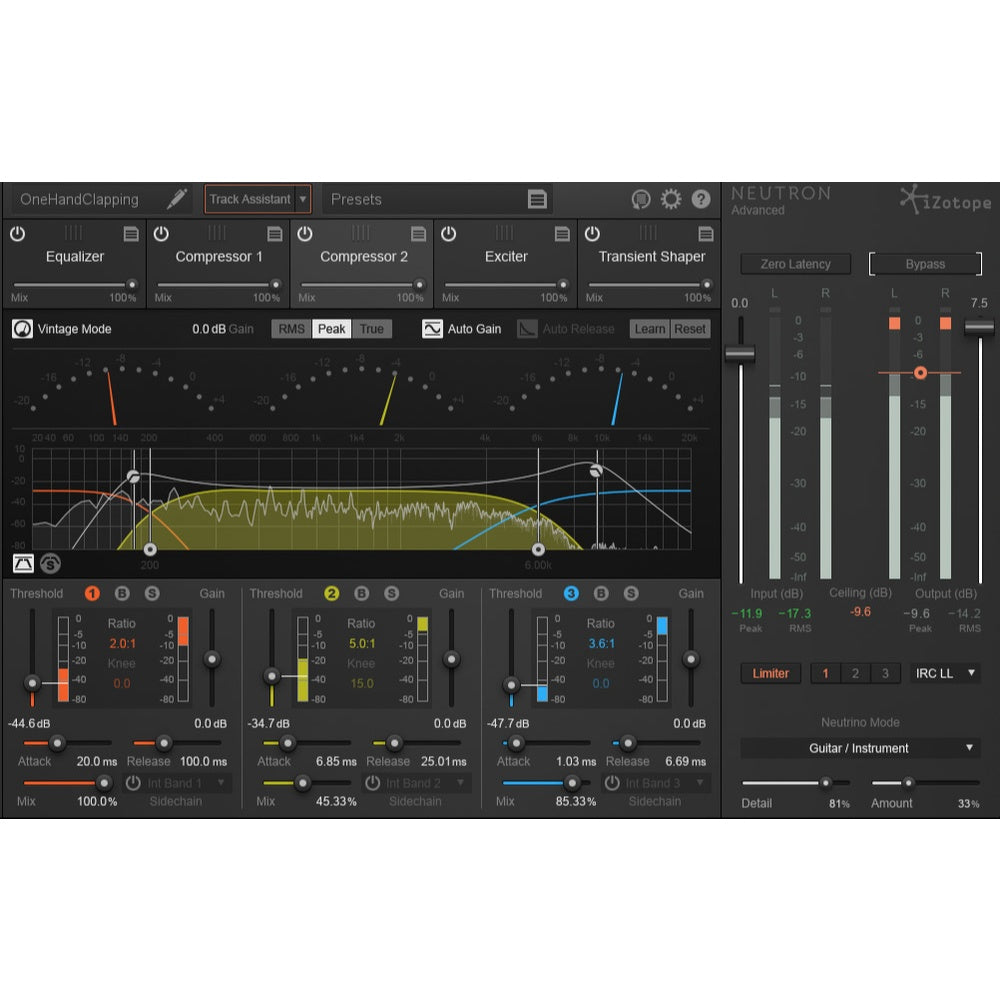Adjust the Detail slider handle
This screenshot has height=1000, width=1000.
826,784
